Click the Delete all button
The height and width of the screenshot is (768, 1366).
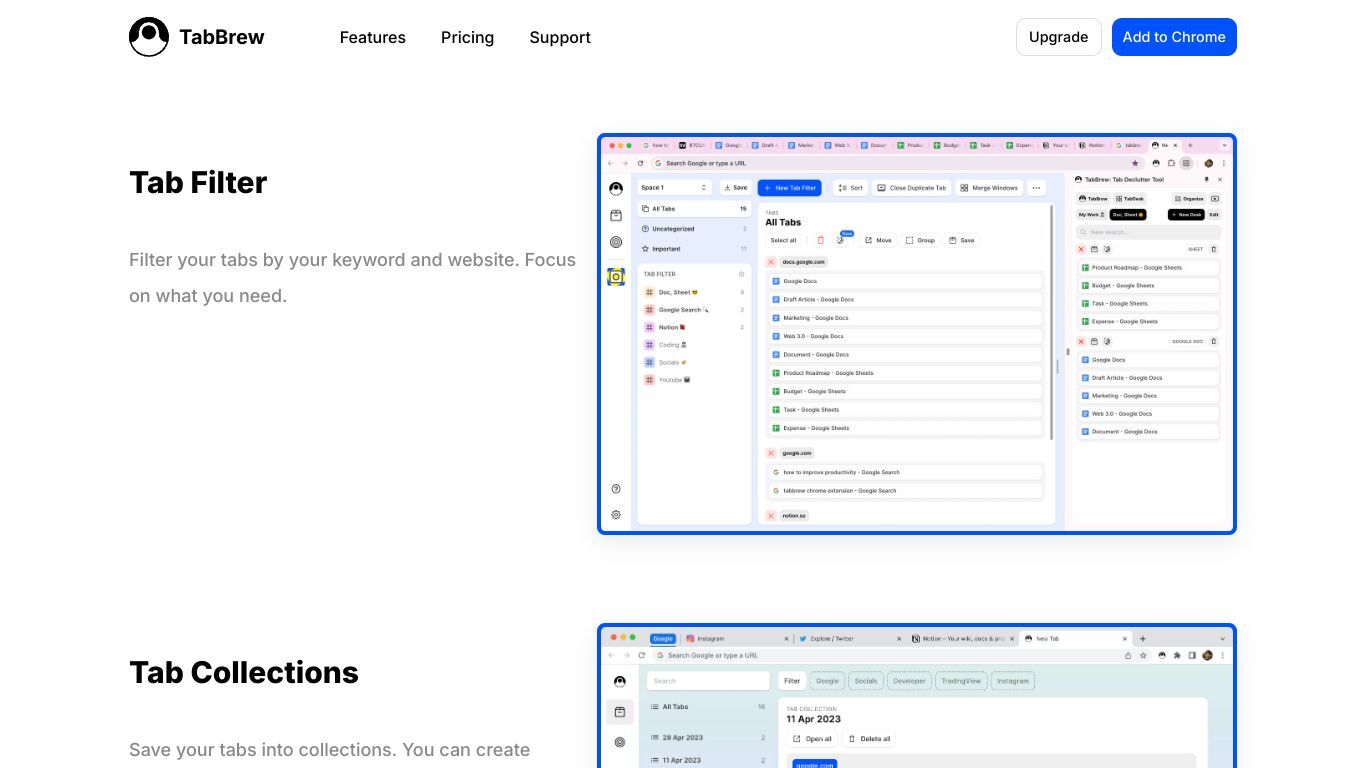868,739
